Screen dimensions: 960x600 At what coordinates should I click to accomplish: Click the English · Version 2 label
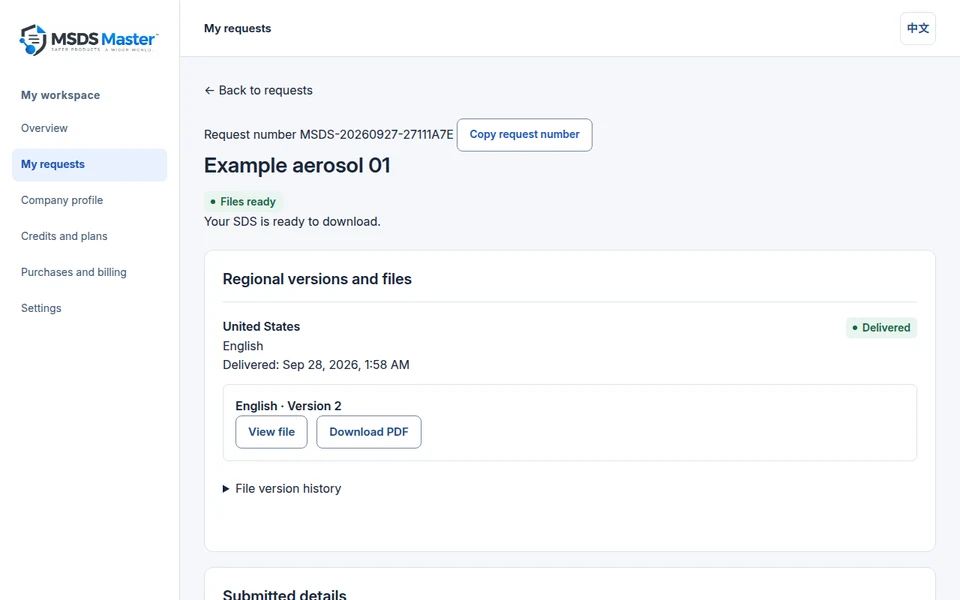click(x=288, y=406)
